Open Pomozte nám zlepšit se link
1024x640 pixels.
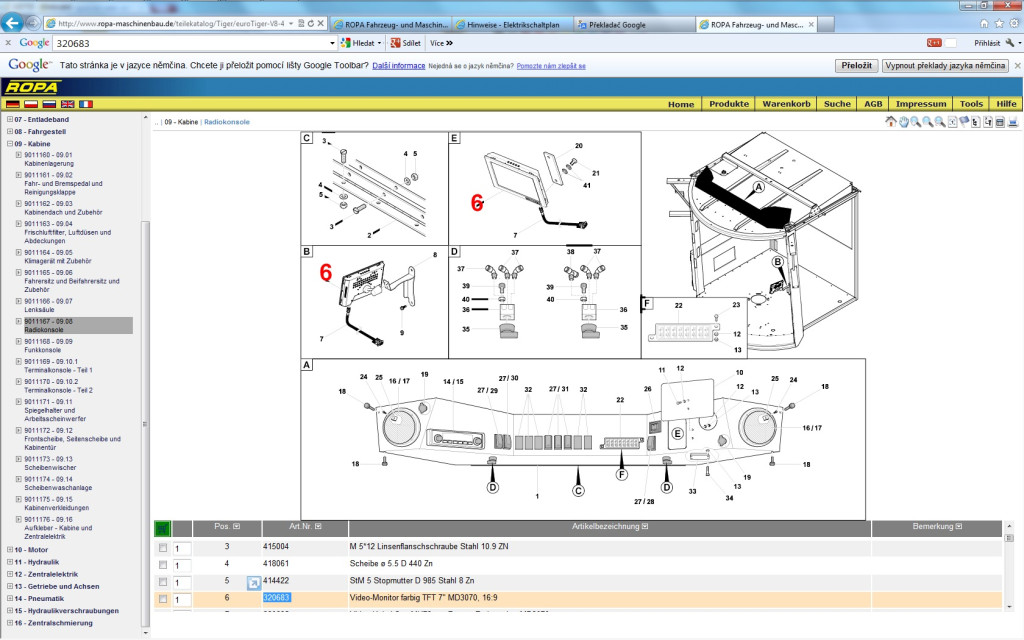[x=551, y=66]
